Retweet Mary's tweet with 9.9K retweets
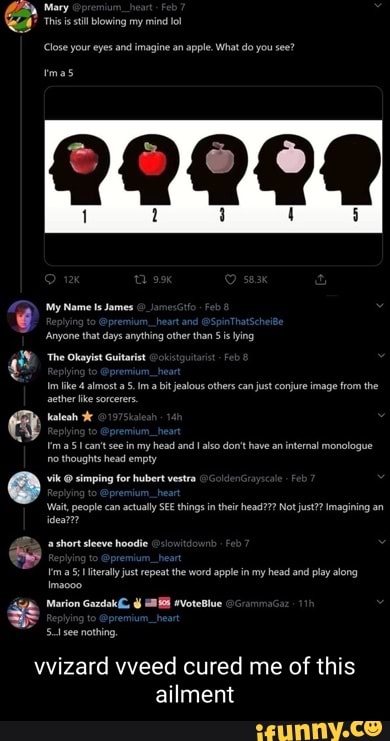 [x=141, y=280]
